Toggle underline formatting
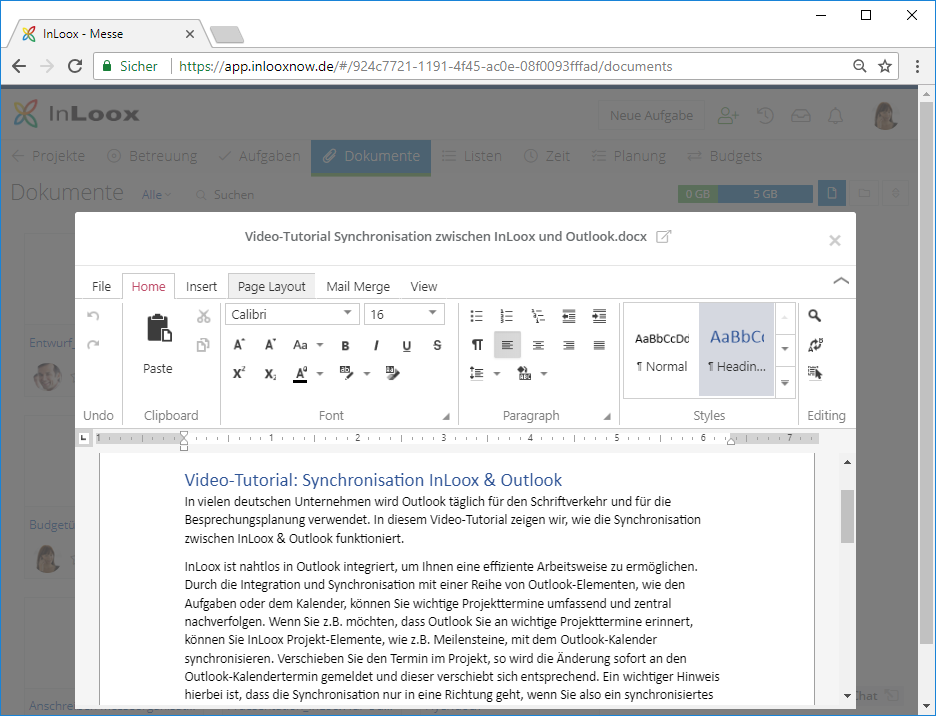 point(407,345)
